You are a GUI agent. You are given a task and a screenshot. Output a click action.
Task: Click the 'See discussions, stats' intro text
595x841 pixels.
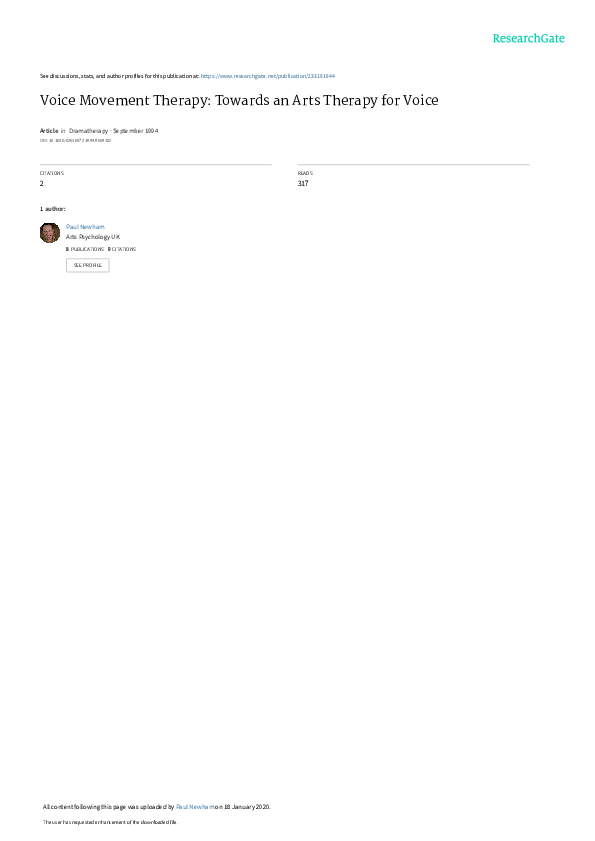tap(119, 76)
